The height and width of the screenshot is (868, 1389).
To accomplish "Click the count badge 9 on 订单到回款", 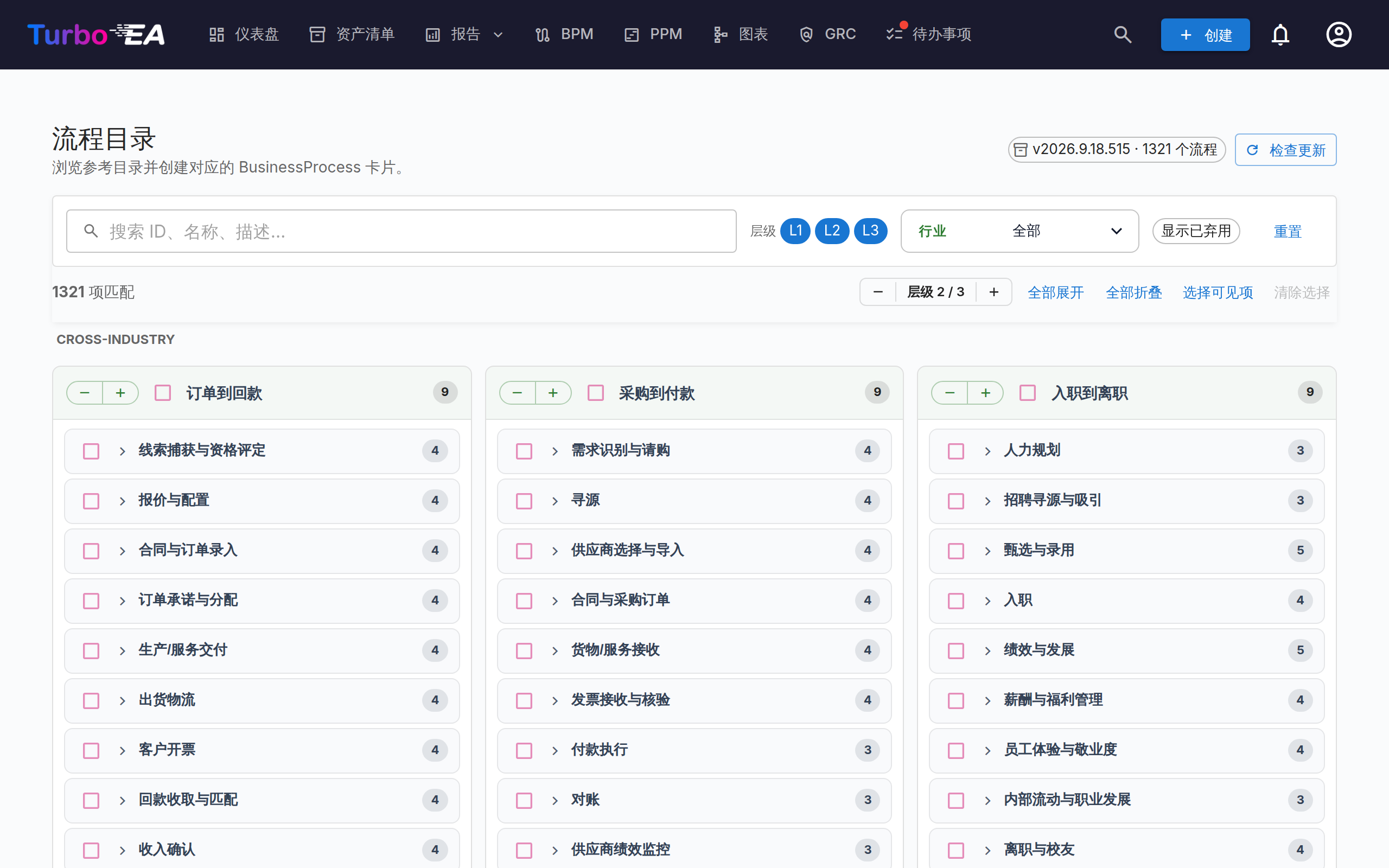I will [445, 392].
